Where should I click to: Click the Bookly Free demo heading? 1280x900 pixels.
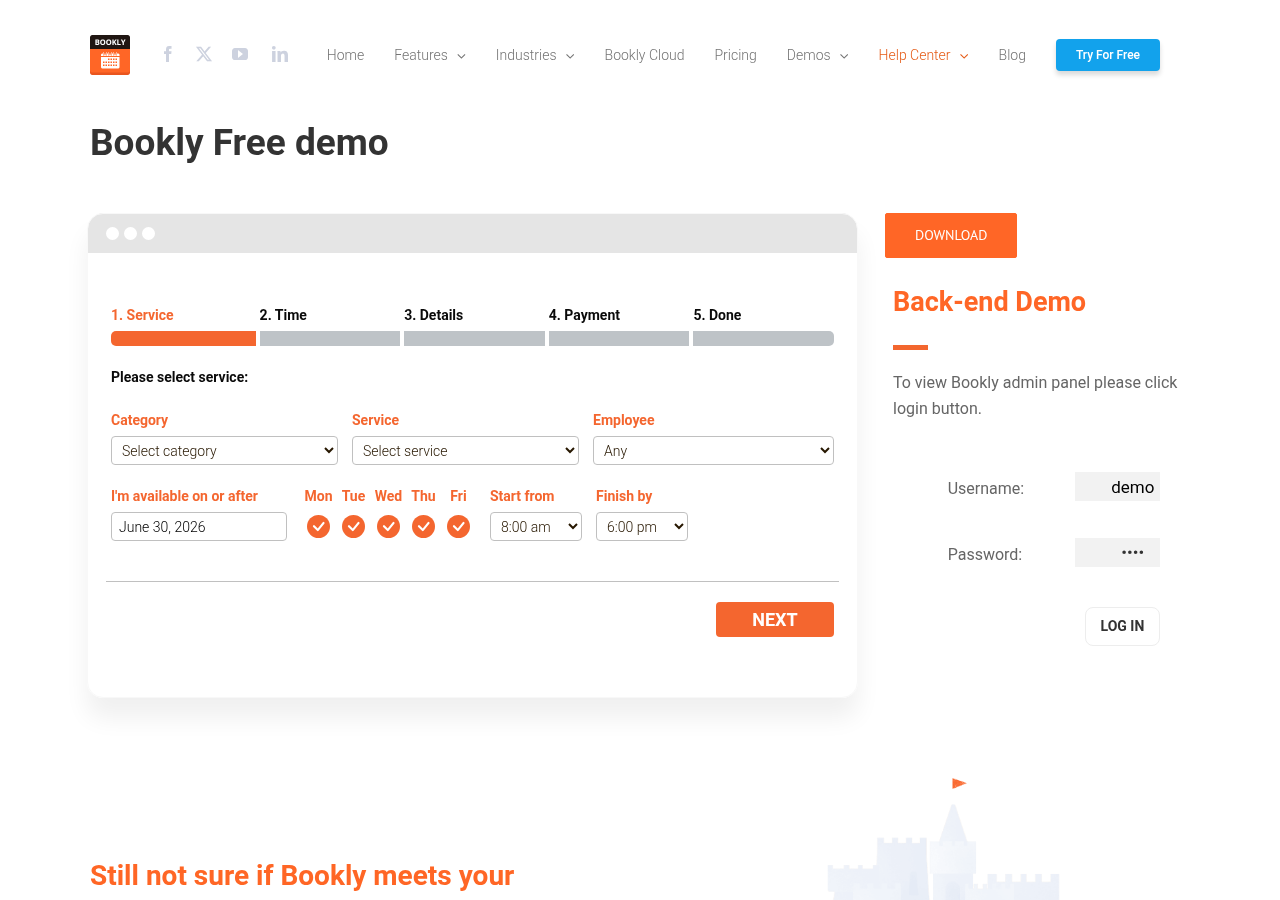pyautogui.click(x=239, y=143)
